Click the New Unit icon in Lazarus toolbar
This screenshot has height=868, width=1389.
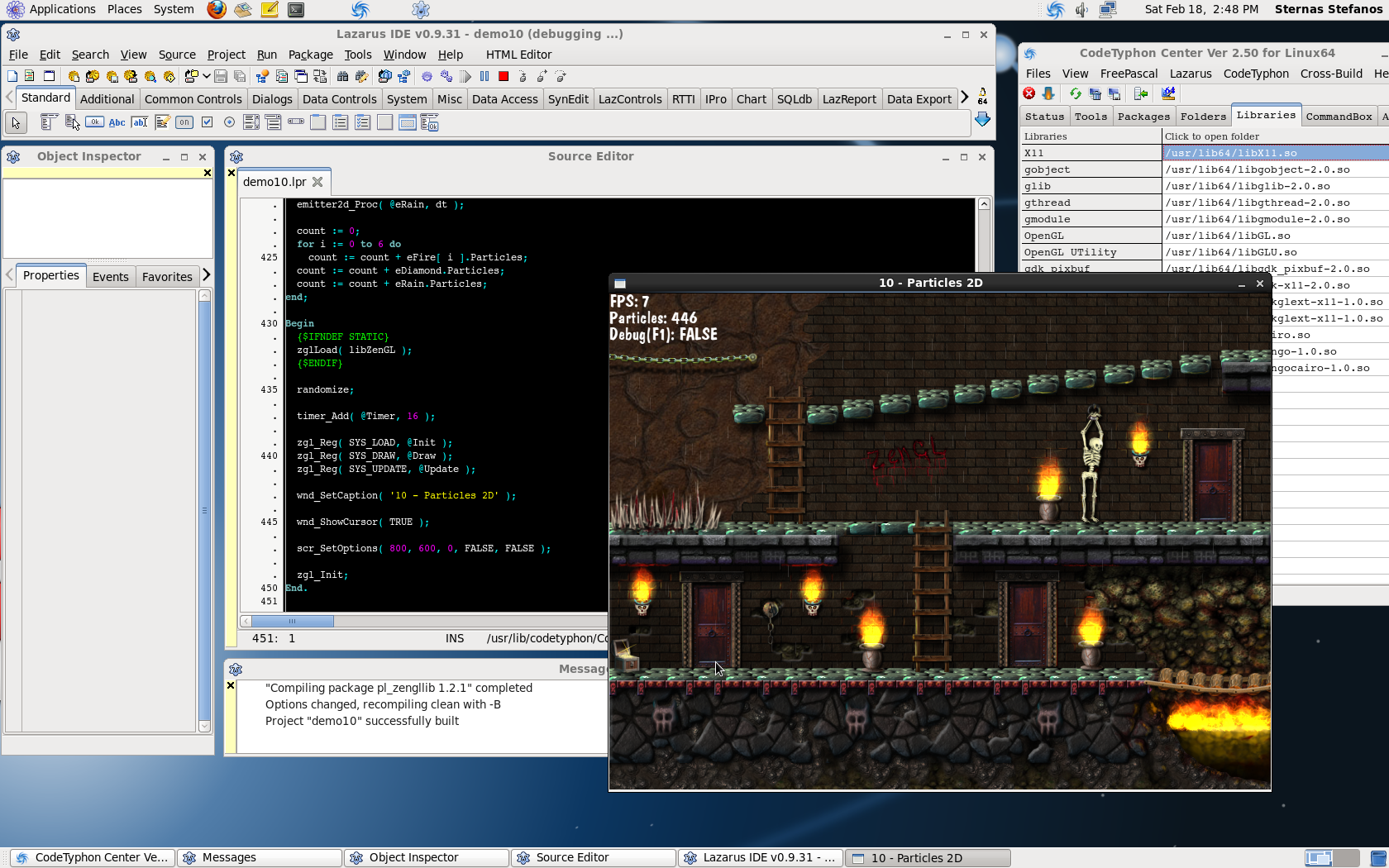click(29, 76)
